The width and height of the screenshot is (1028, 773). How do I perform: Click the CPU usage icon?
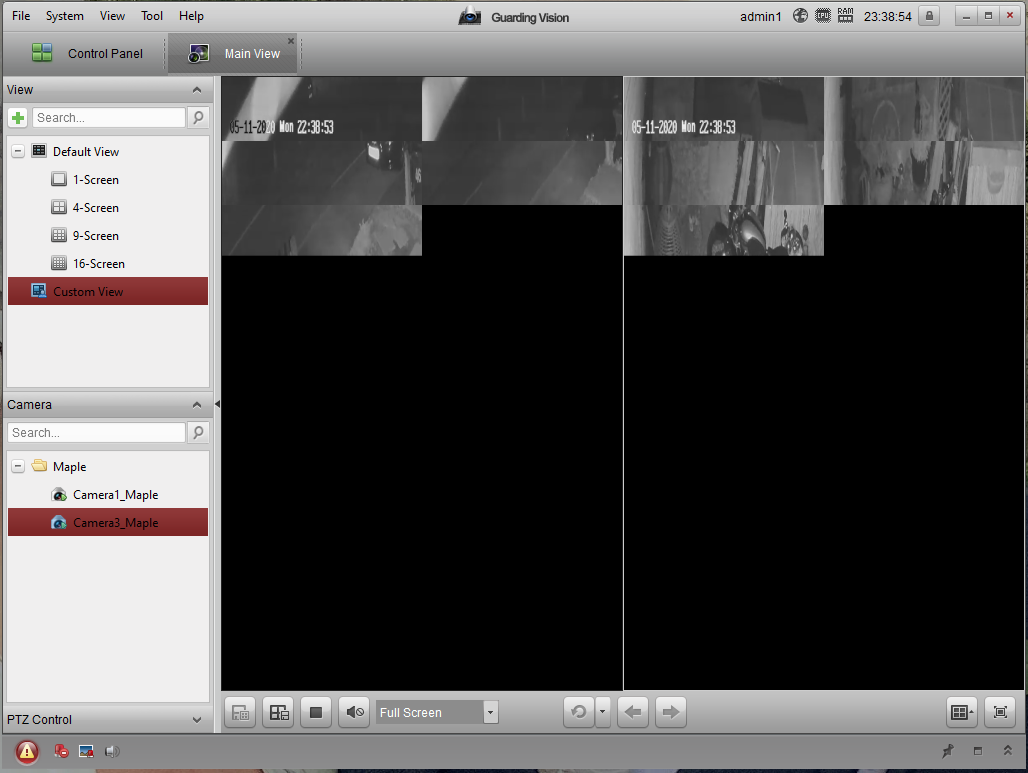(x=822, y=16)
